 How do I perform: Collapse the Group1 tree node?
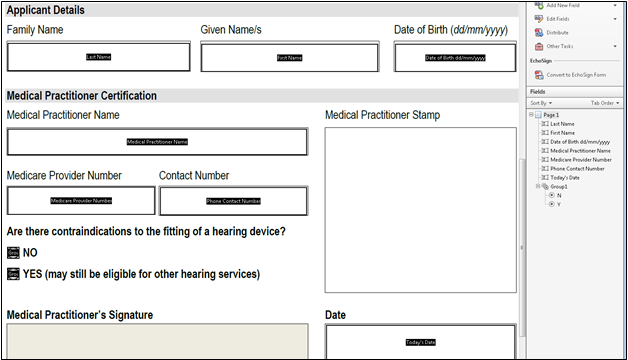(538, 186)
